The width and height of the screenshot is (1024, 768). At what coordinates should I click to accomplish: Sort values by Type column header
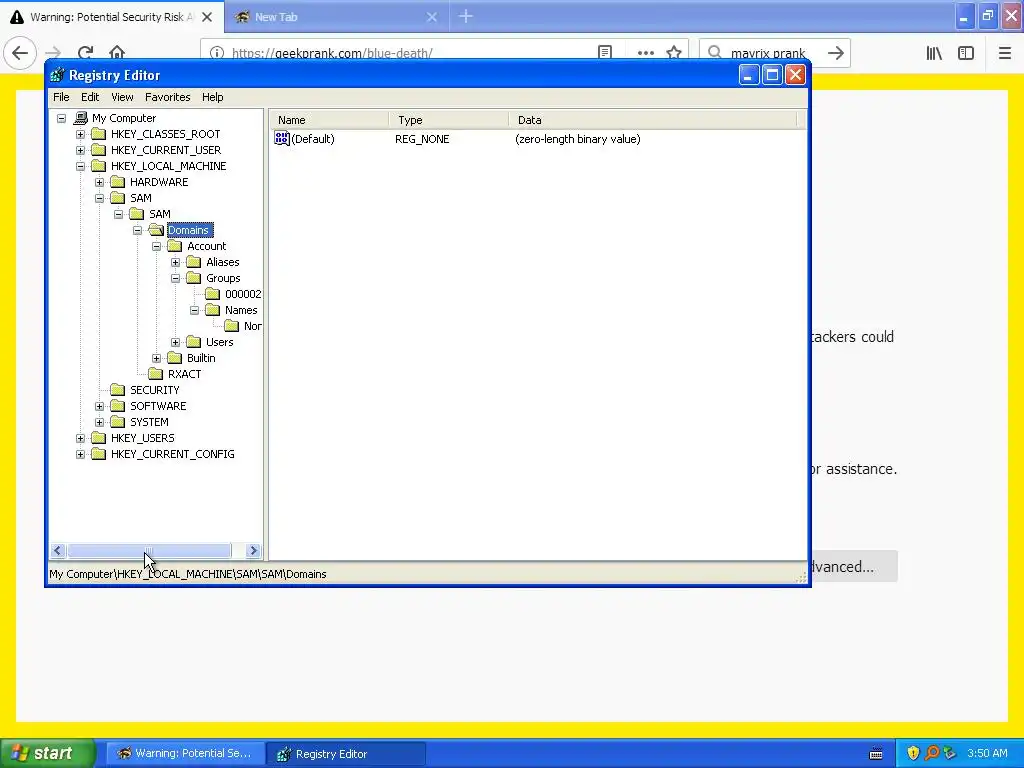point(449,120)
